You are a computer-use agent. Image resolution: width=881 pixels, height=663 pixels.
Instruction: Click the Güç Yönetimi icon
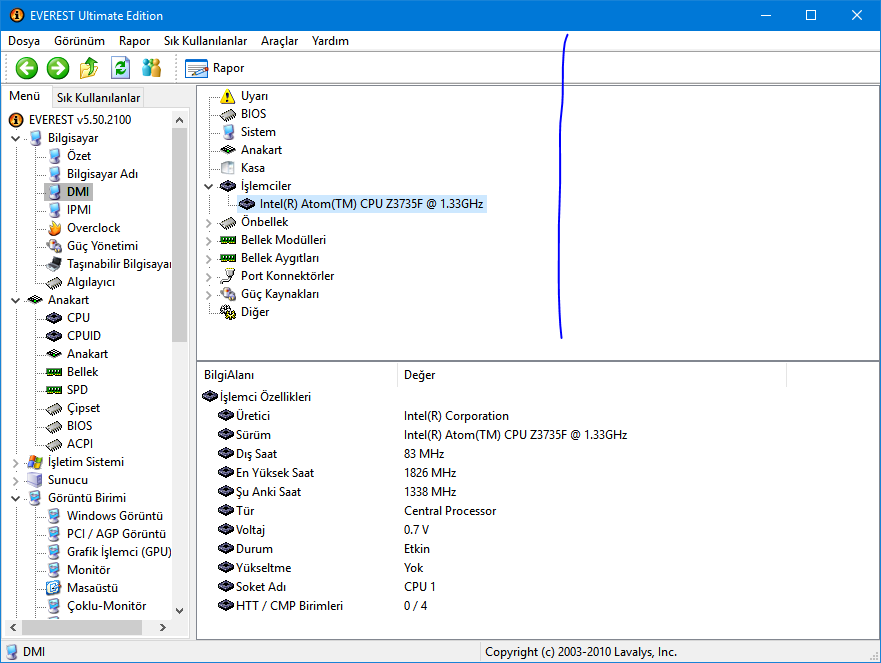55,246
